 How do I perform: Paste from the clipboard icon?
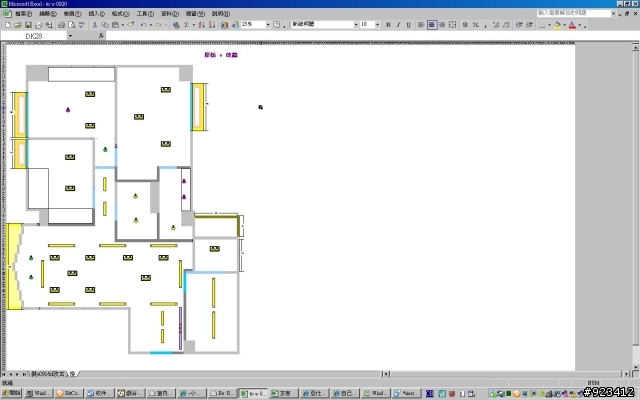(116, 25)
